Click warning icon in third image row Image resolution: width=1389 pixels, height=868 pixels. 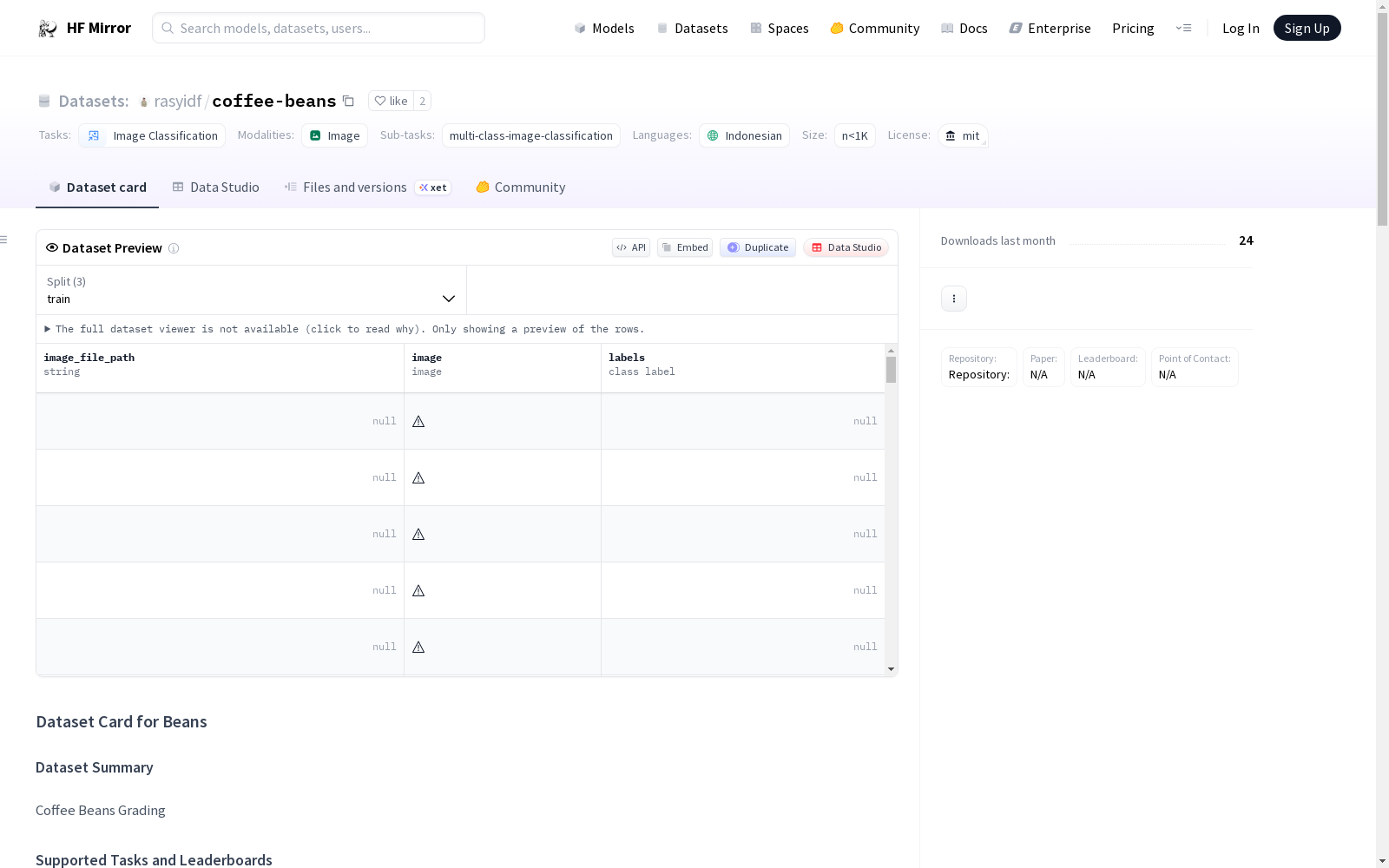point(418,534)
